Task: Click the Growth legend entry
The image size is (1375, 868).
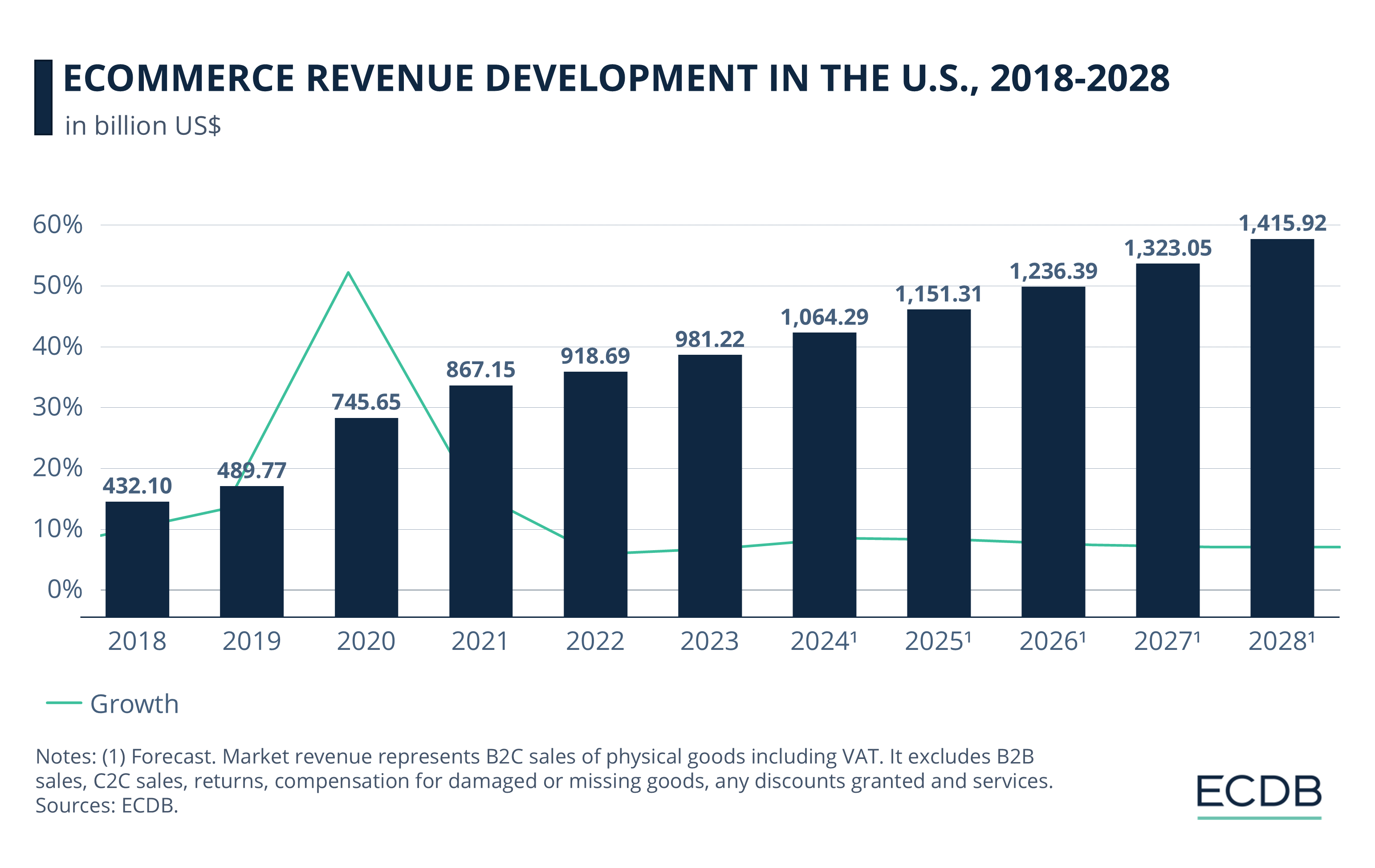Action: pos(113,704)
